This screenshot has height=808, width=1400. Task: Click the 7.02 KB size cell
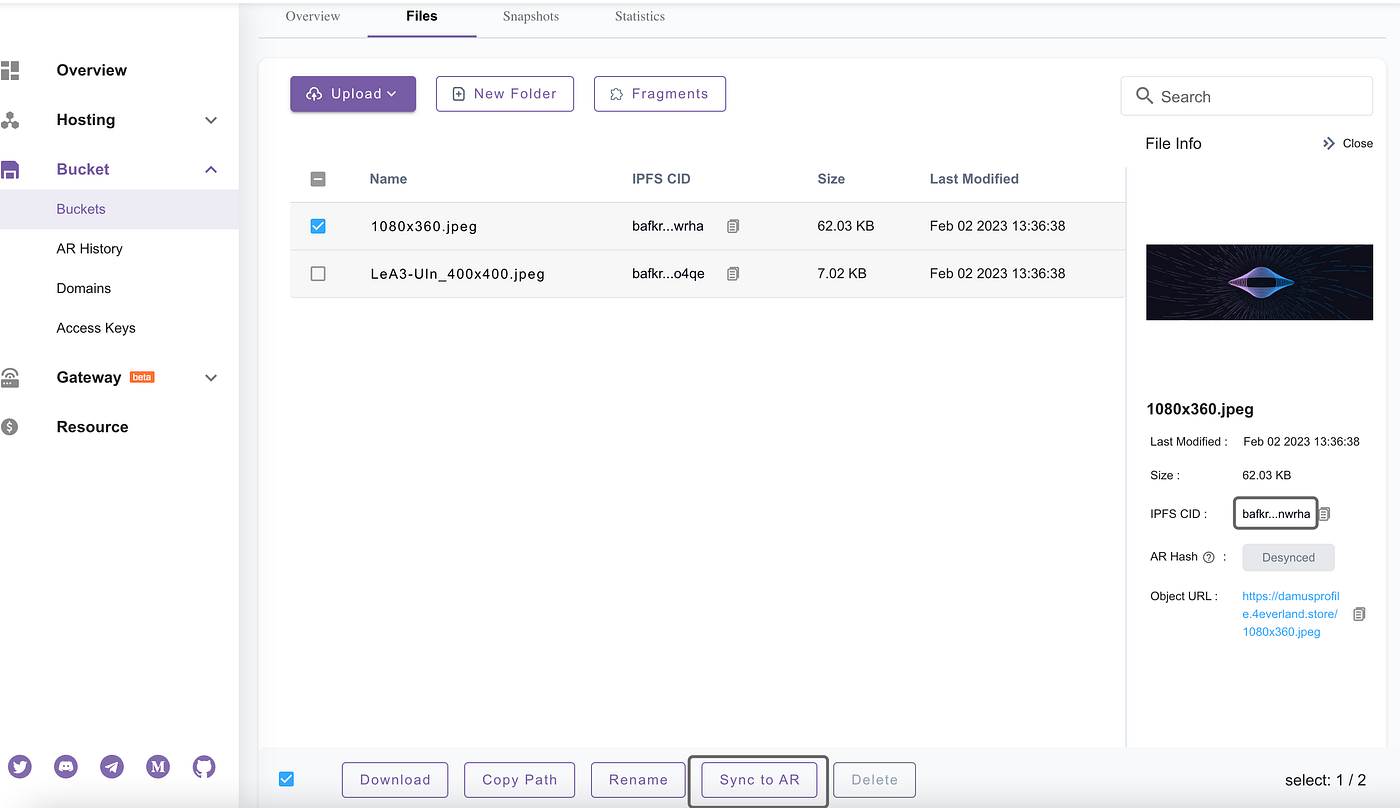point(842,273)
